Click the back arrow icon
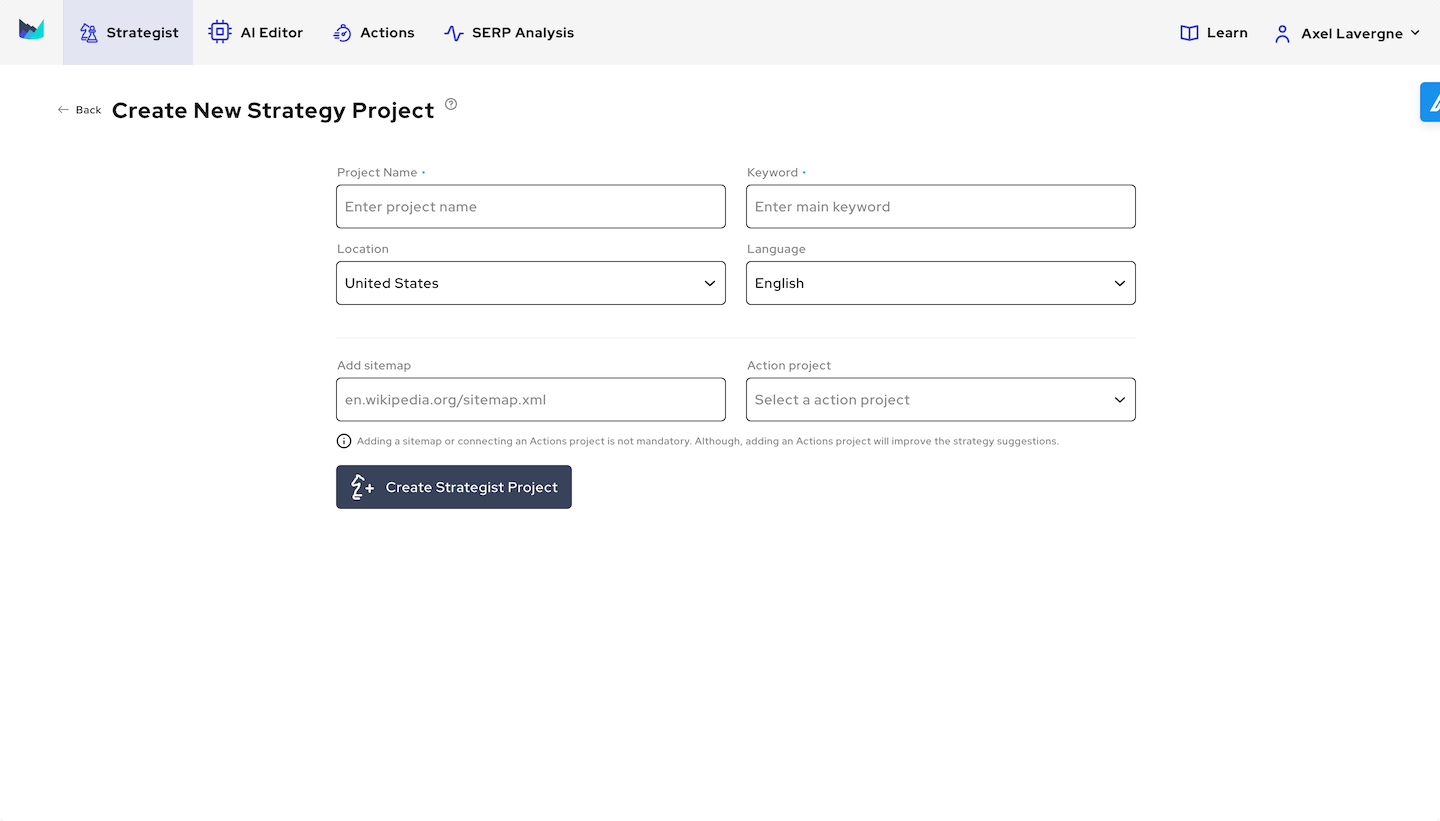The width and height of the screenshot is (1440, 821). coord(63,110)
